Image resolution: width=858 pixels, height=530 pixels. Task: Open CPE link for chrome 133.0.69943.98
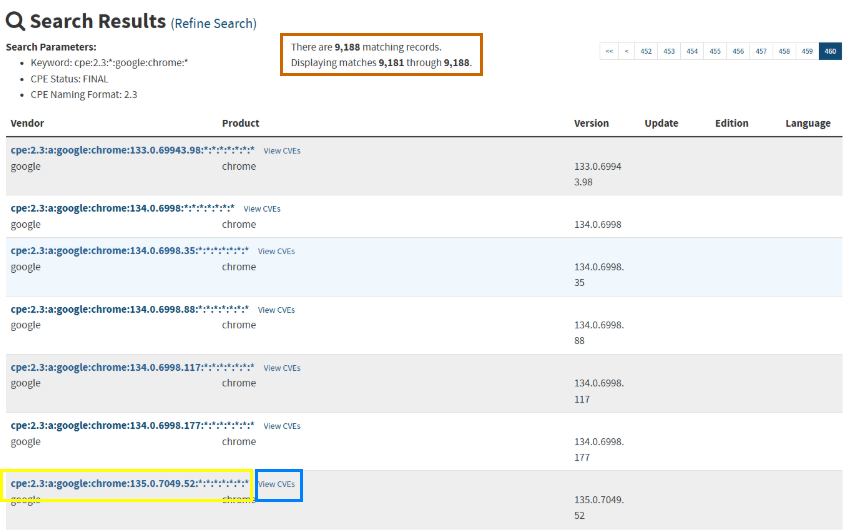[132, 150]
